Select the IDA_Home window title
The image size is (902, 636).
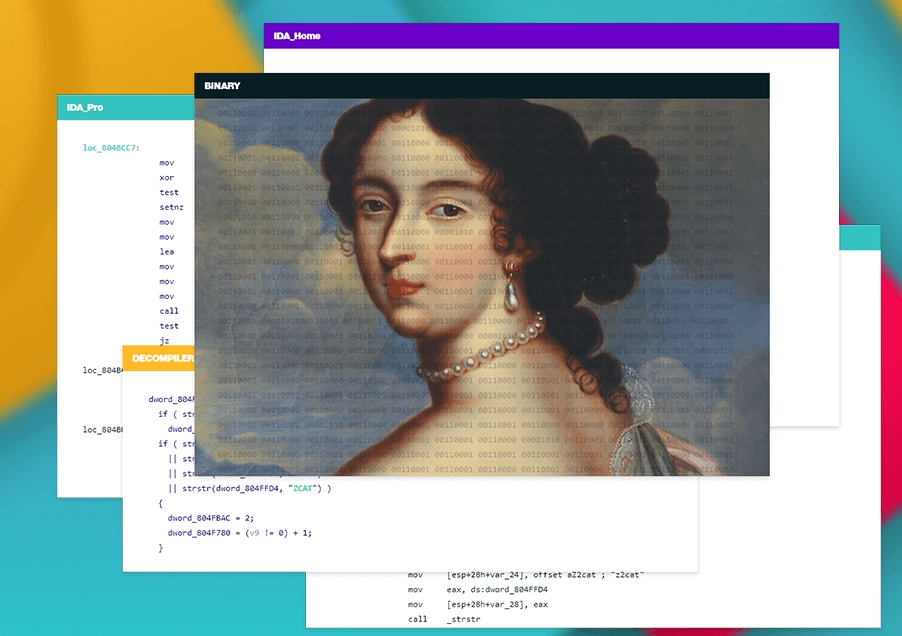click(297, 36)
